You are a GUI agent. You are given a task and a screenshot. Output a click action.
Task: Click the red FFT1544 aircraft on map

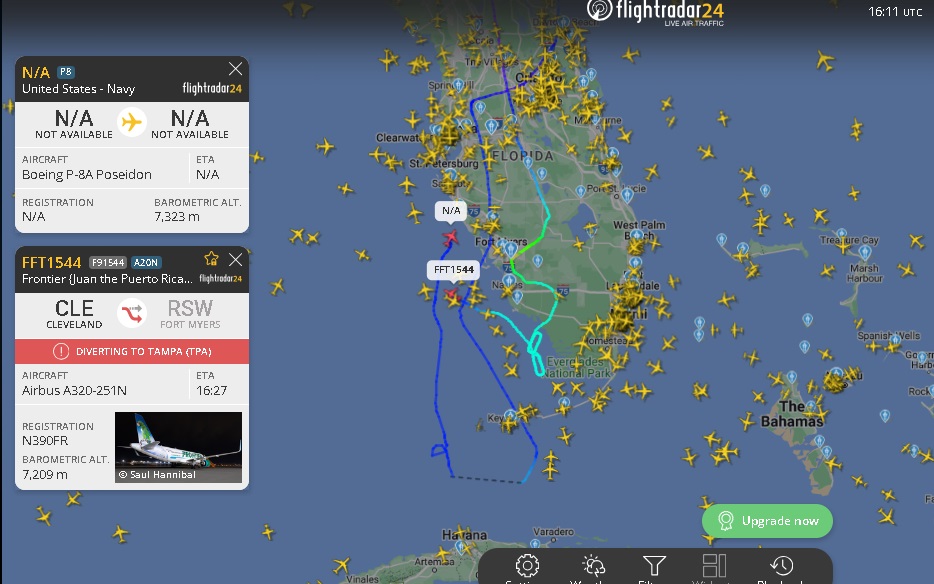click(x=452, y=294)
